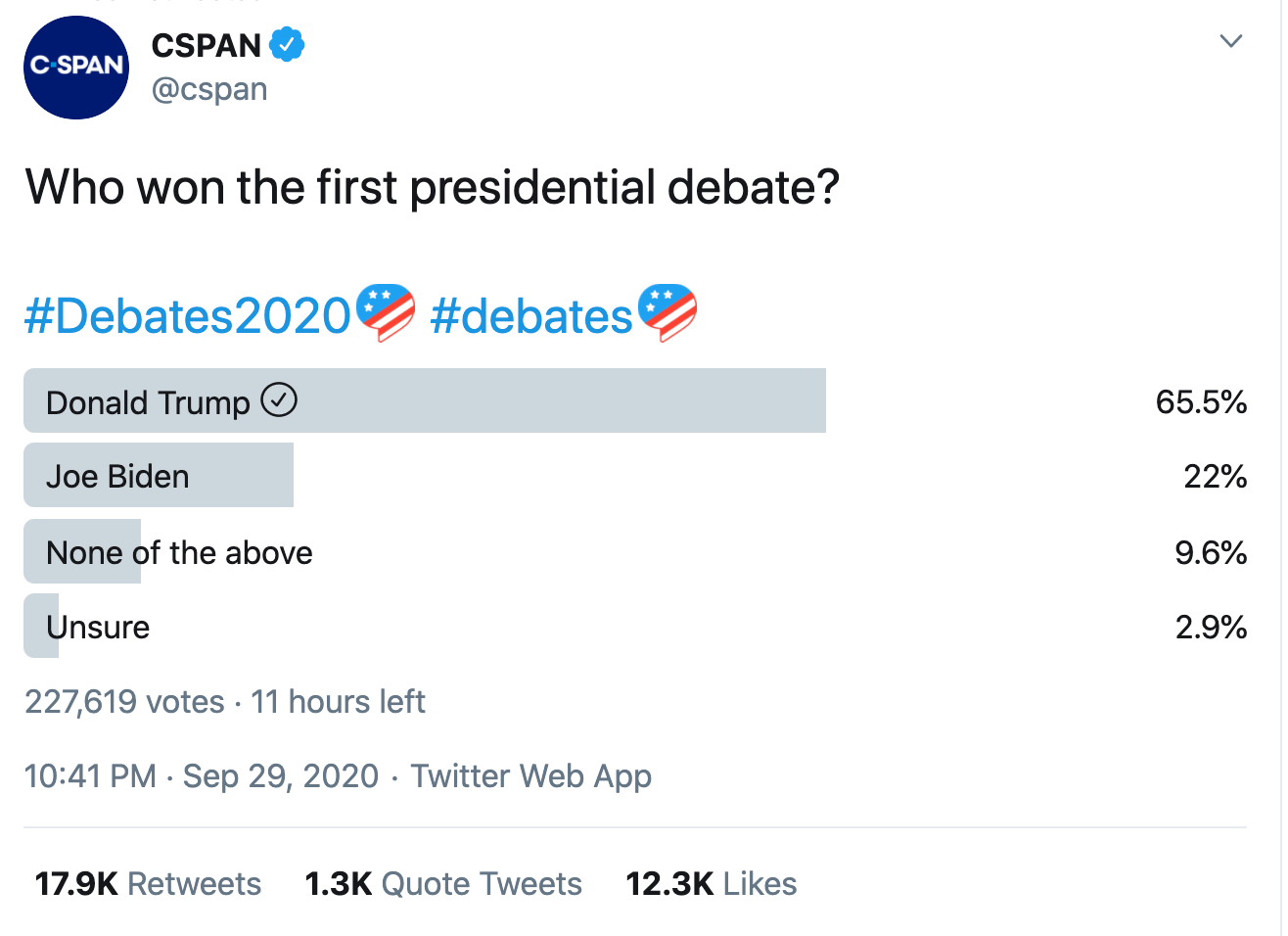Screen dimensions: 1288x936
Task: Open the #Debates2020 hashtag link
Action: [x=188, y=316]
